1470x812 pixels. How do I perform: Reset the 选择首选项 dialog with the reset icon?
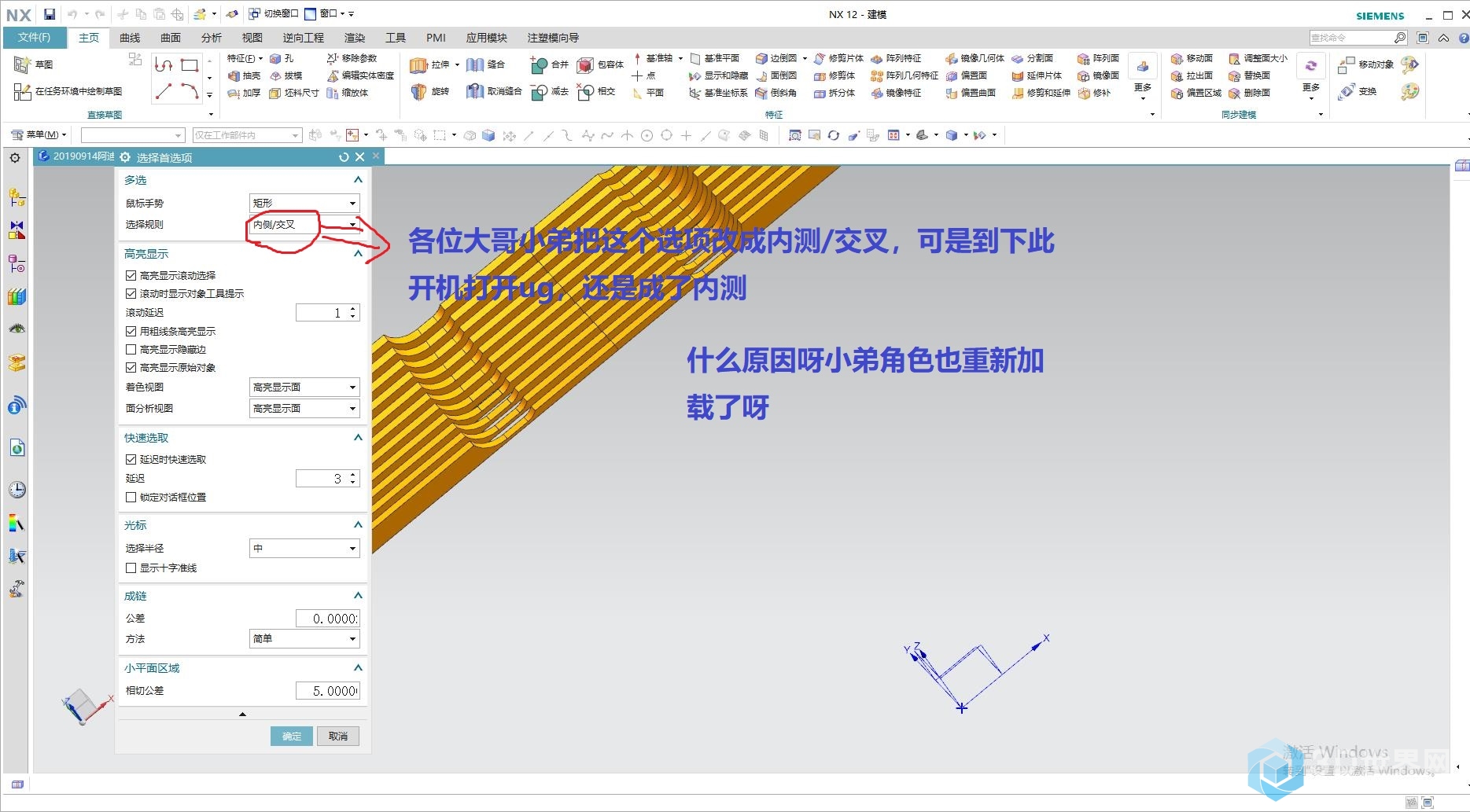tap(344, 157)
